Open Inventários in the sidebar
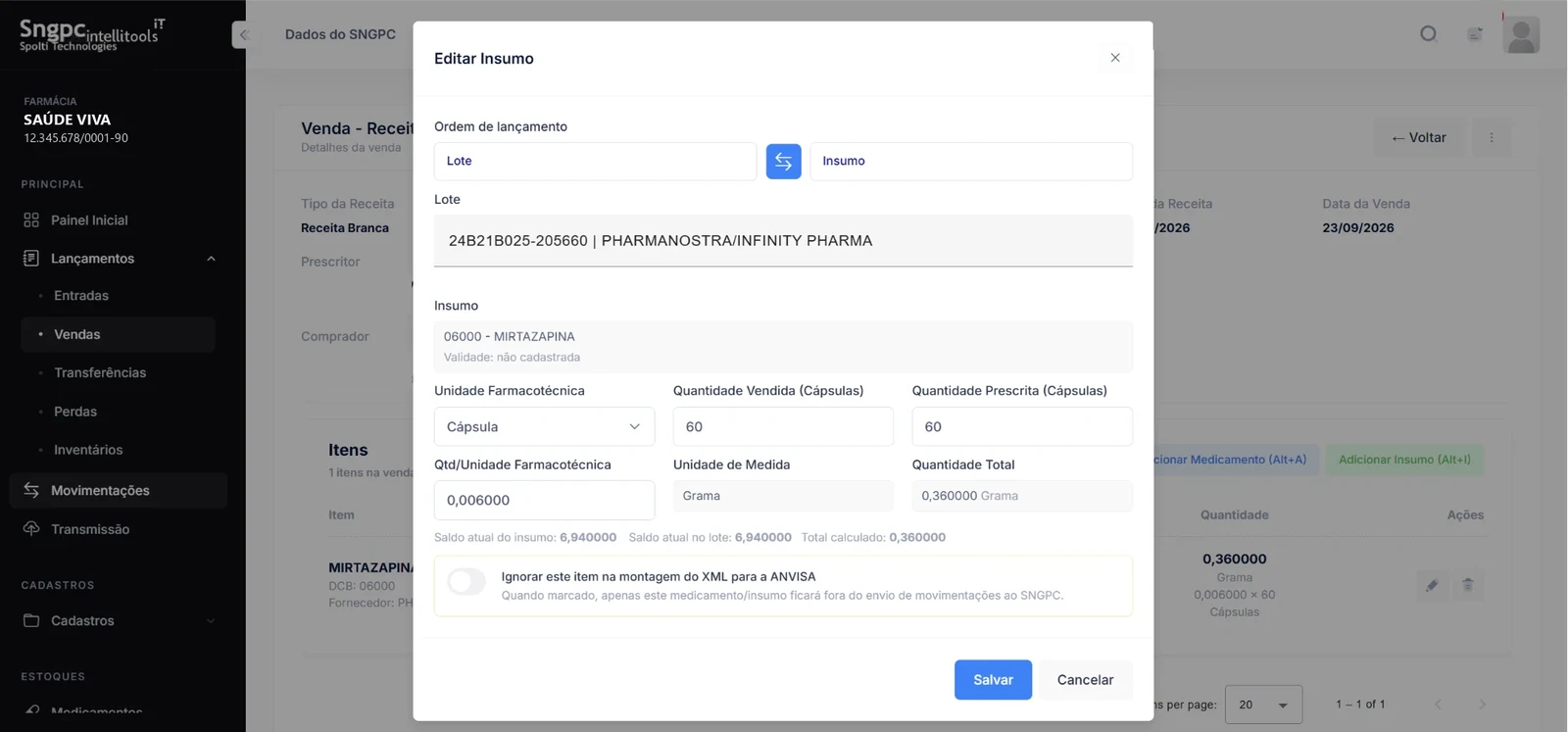The image size is (1568, 732). tap(88, 450)
